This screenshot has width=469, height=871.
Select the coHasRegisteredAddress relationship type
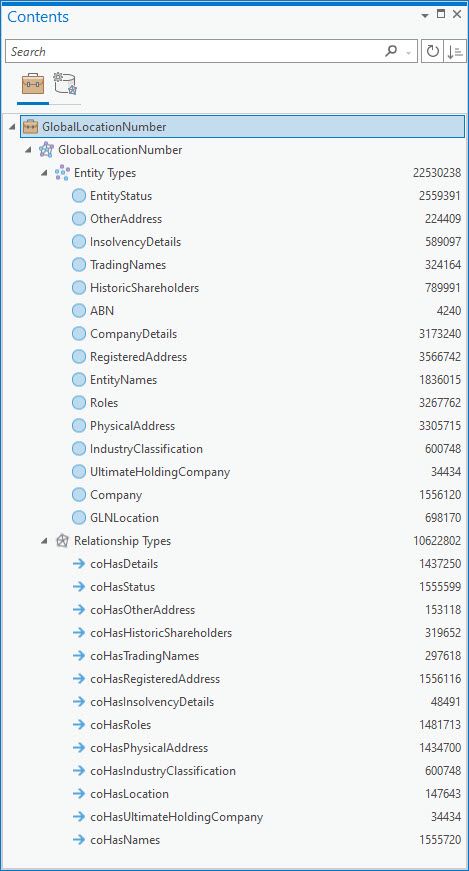155,679
